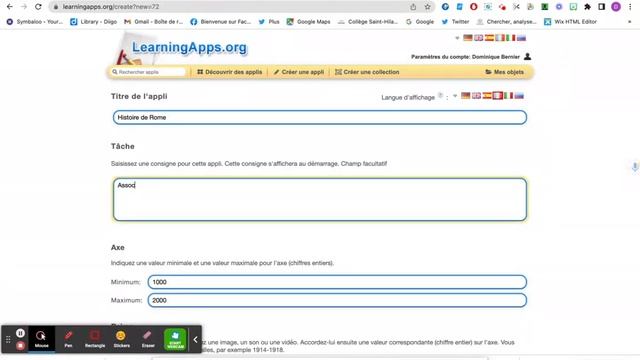This screenshot has width=640, height=360.
Task: Switch site language to German flag at top
Action: pyautogui.click(x=468, y=38)
